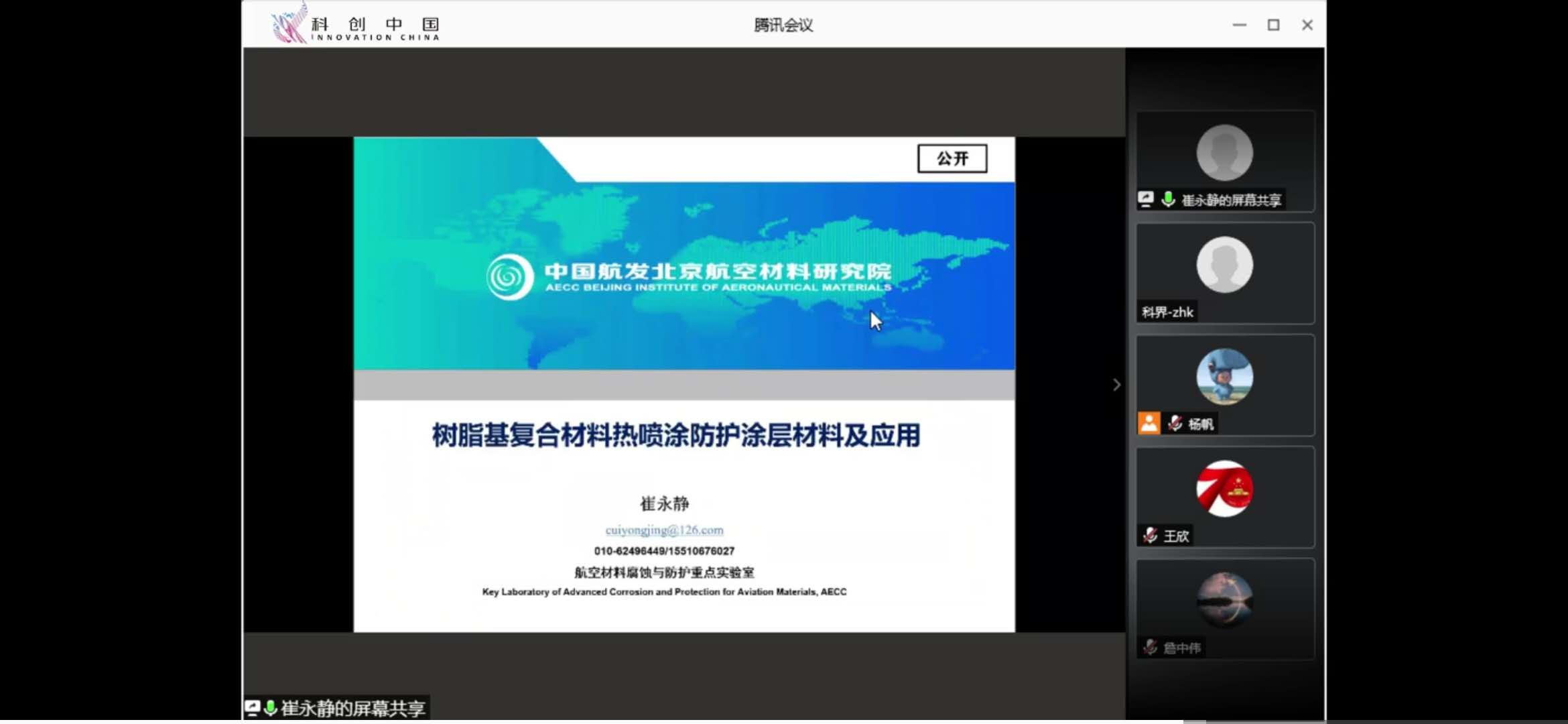This screenshot has width=1568, height=724.
Task: Click the slide title 树脂基复合材料热喷涂防护涂层材料及应用
Action: [675, 436]
